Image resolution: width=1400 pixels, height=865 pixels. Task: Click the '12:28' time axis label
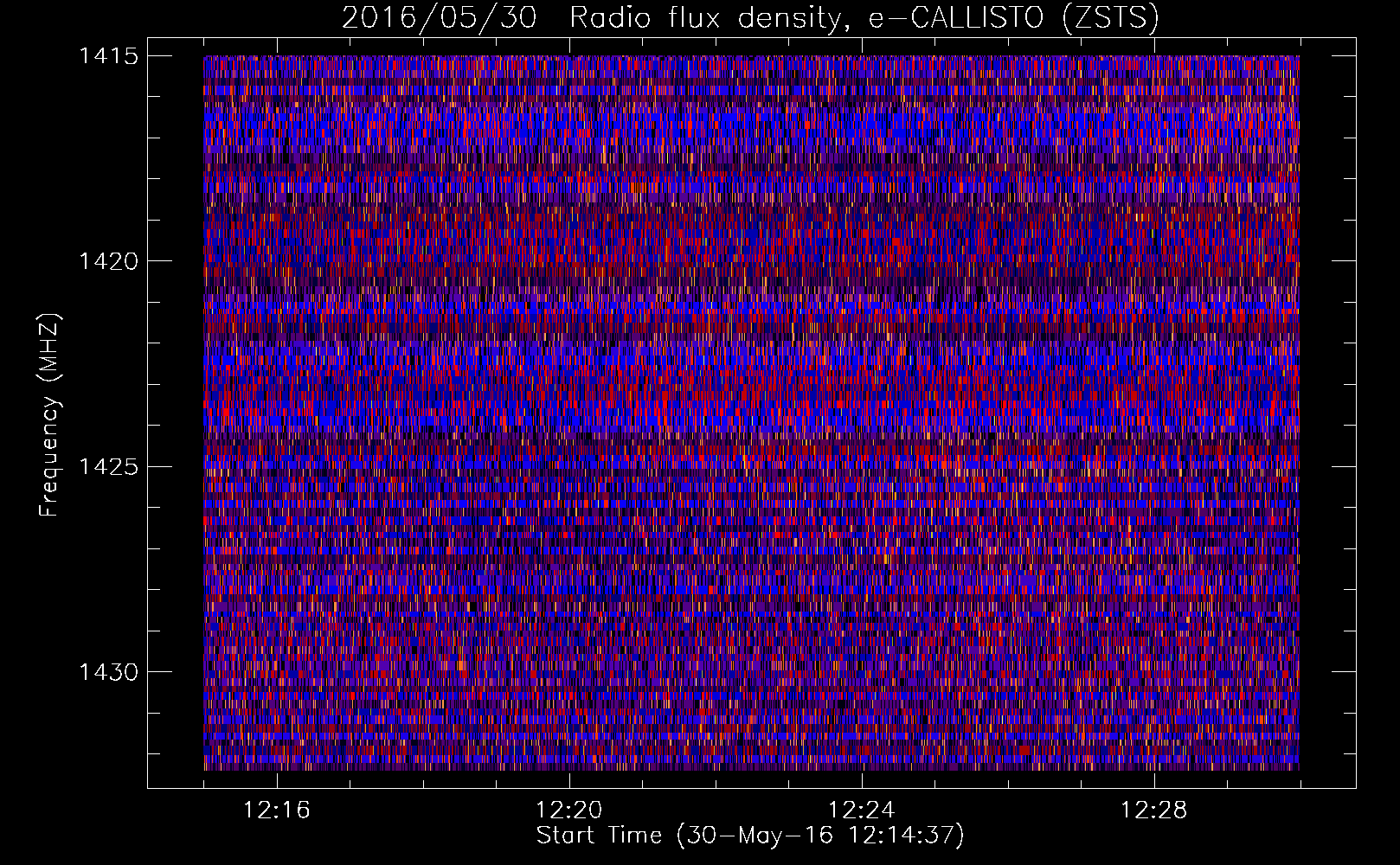coord(1154,811)
